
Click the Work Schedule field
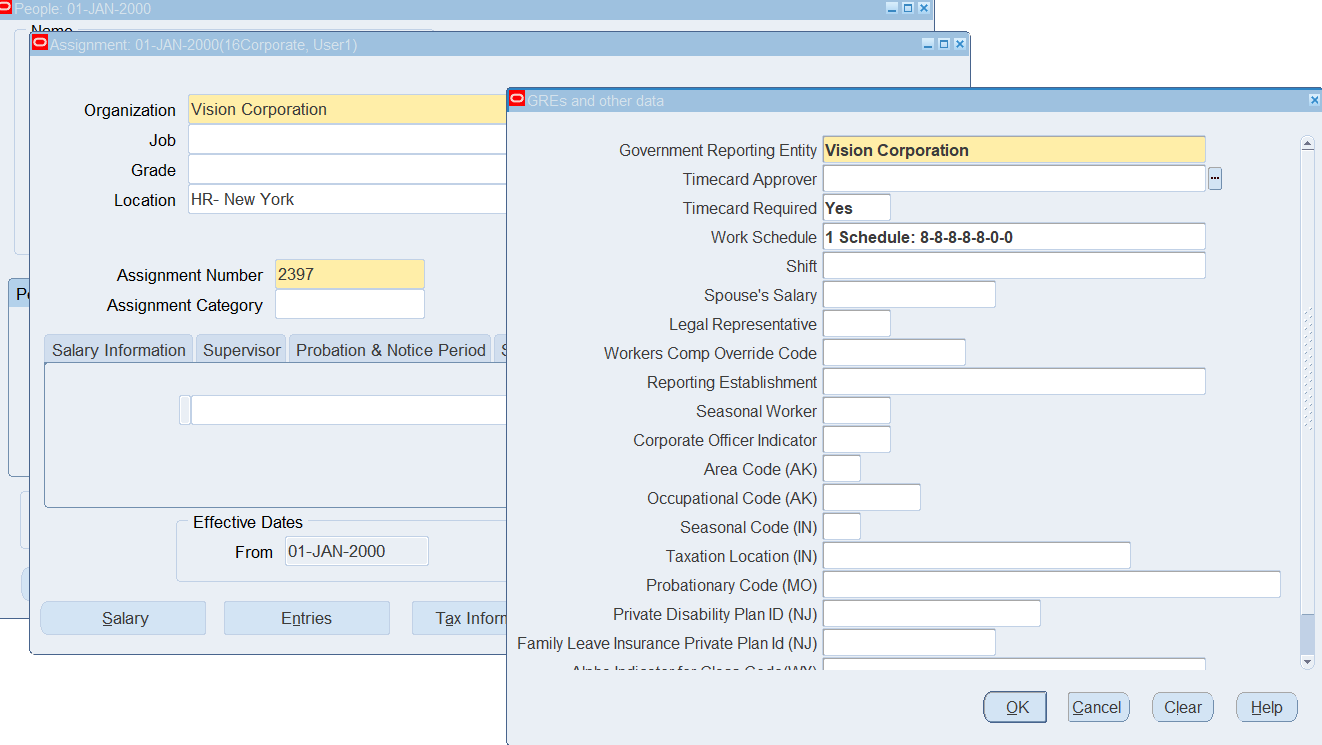pos(1013,237)
